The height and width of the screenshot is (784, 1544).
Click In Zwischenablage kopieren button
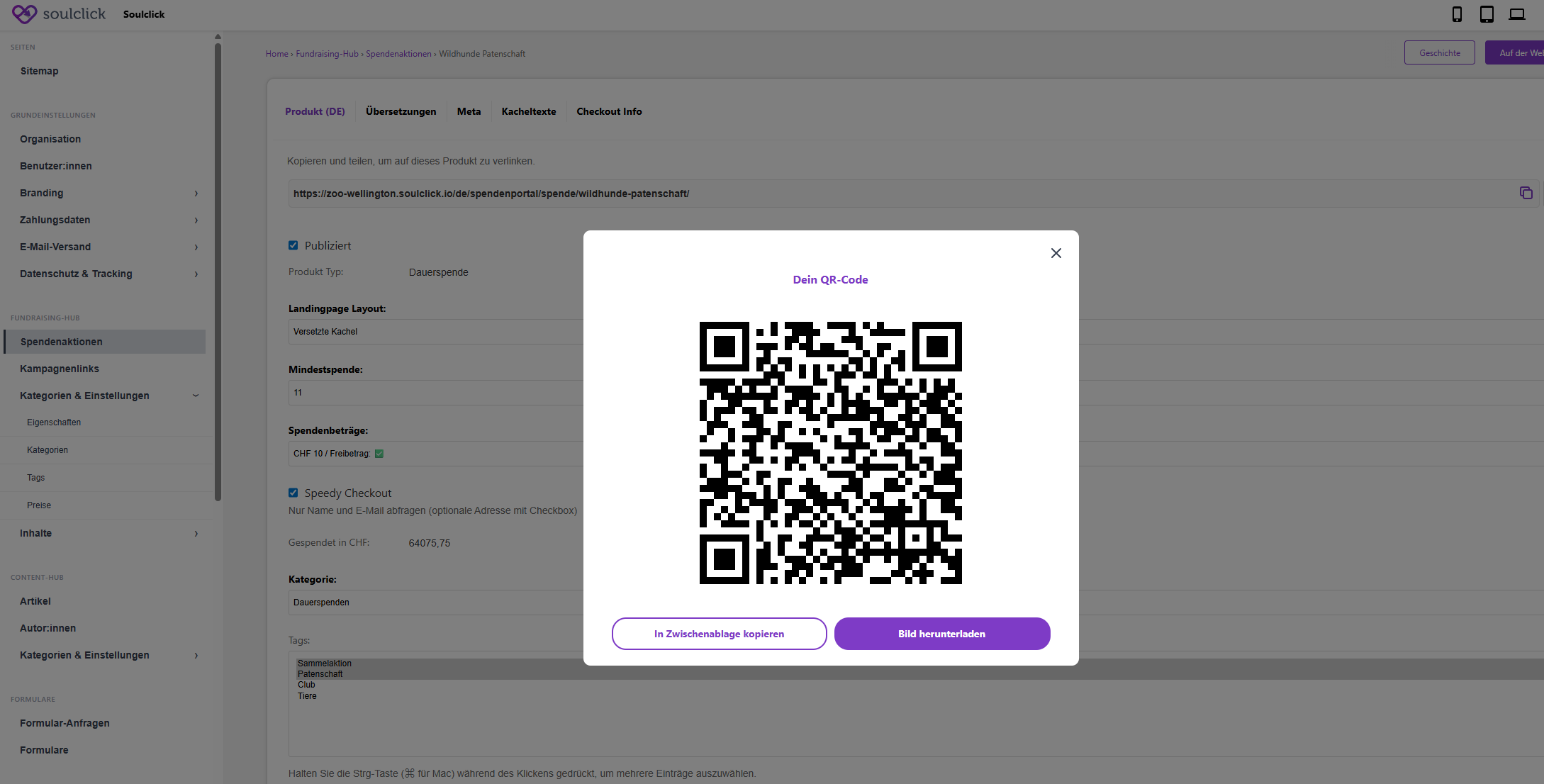tap(719, 634)
